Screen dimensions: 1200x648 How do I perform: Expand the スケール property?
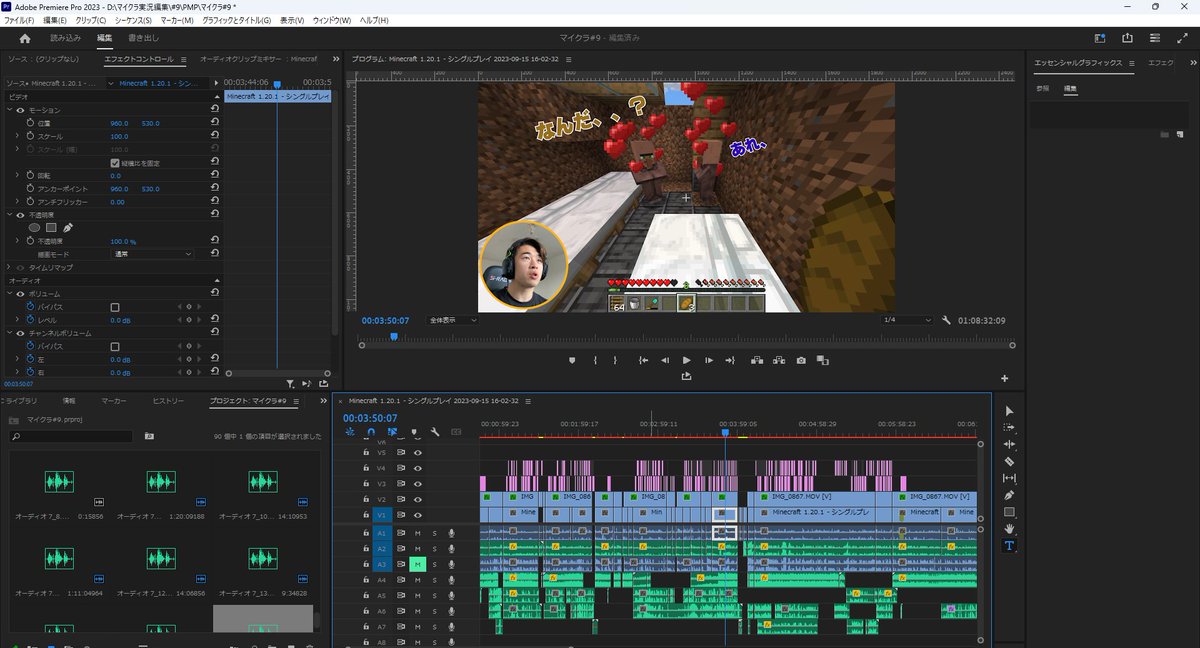17,136
